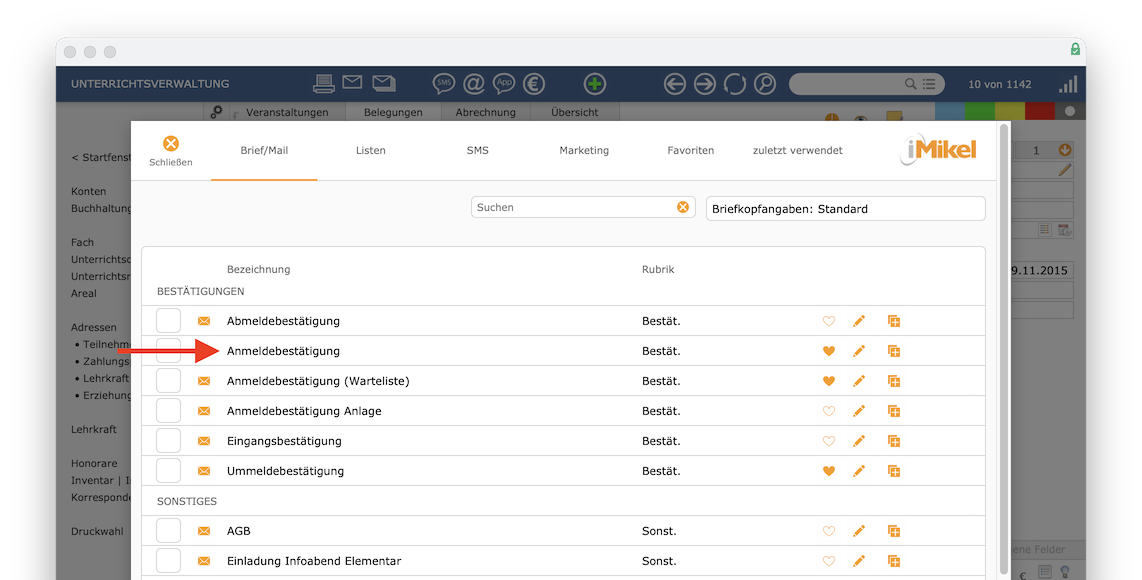
Task: Tick the Eingangsbestätigung checkbox
Action: point(168,440)
